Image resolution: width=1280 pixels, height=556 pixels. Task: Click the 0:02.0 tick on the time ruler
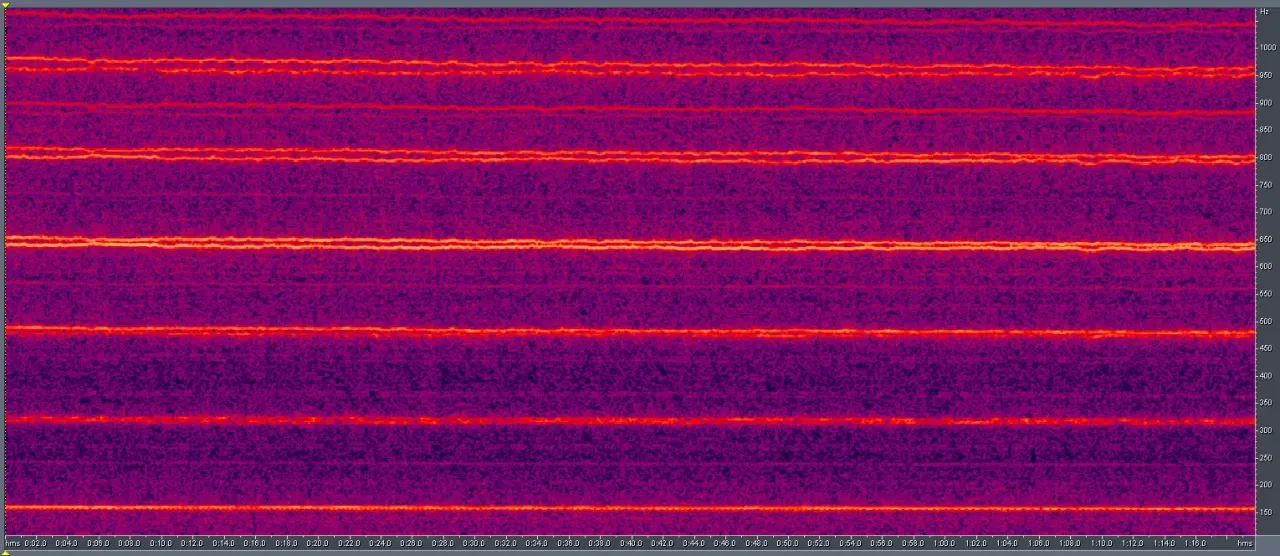point(35,543)
